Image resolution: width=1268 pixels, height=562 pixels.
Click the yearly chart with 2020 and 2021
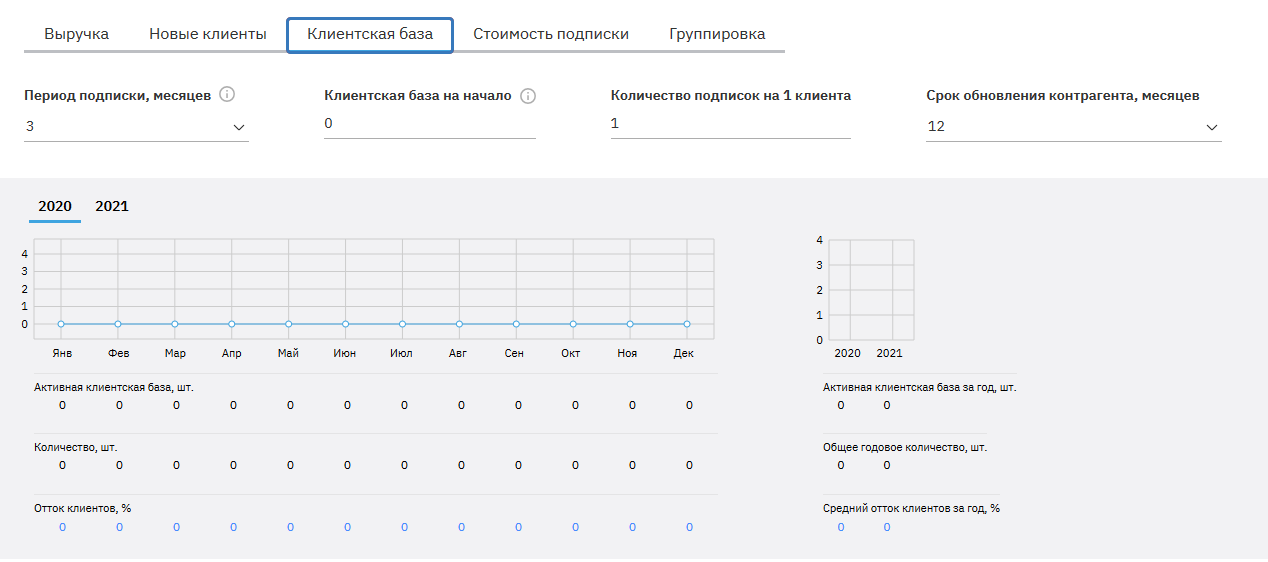[x=870, y=290]
